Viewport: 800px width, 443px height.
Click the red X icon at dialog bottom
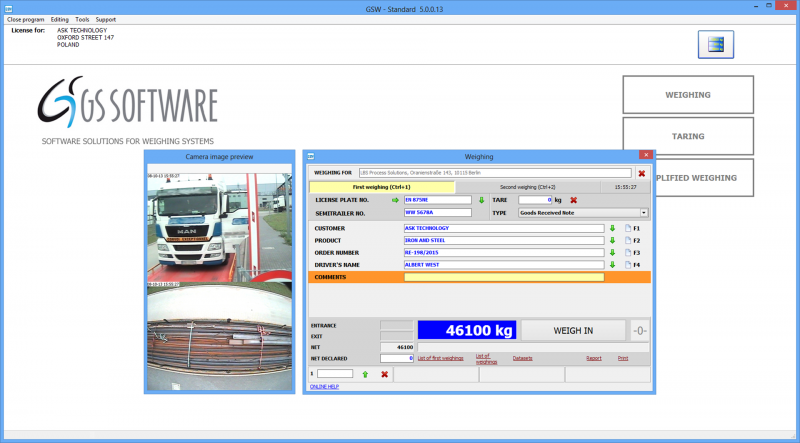pyautogui.click(x=384, y=373)
